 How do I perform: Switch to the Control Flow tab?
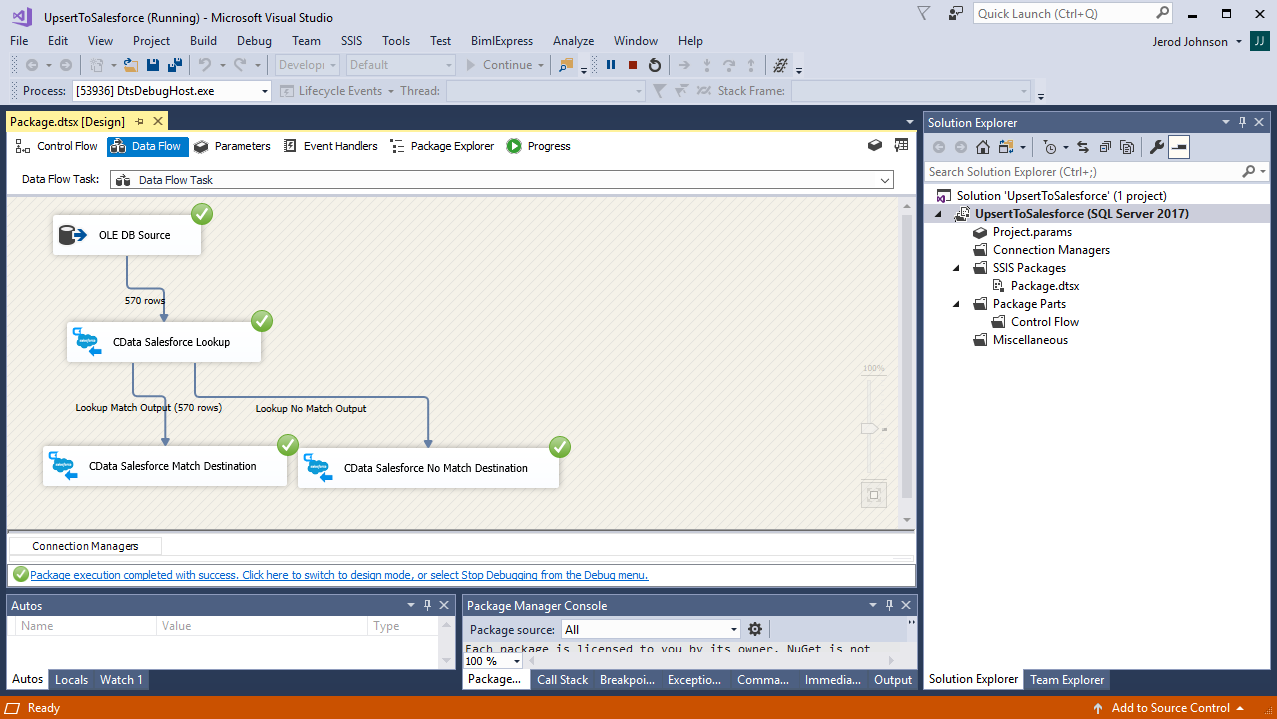(57, 146)
